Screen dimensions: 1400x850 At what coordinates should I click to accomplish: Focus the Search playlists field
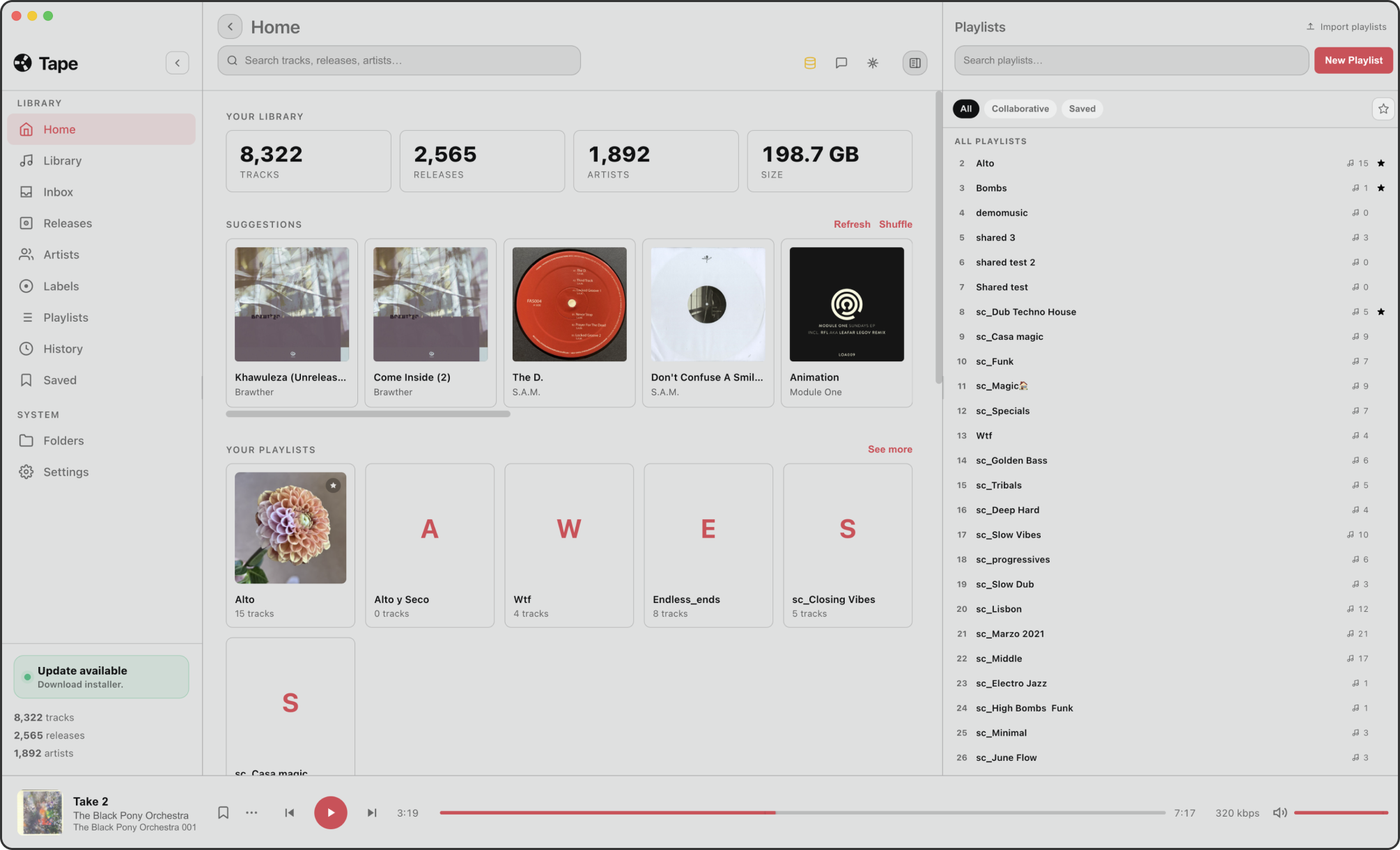pos(1131,61)
